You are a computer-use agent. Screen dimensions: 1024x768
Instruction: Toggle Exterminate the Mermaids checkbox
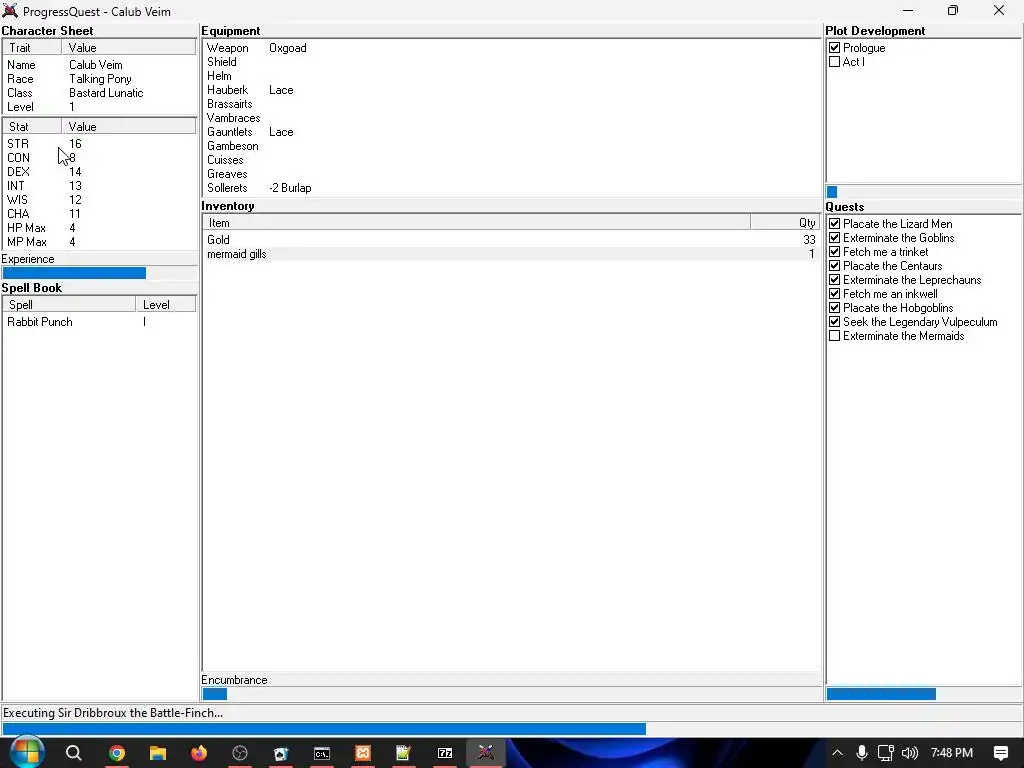coord(834,336)
